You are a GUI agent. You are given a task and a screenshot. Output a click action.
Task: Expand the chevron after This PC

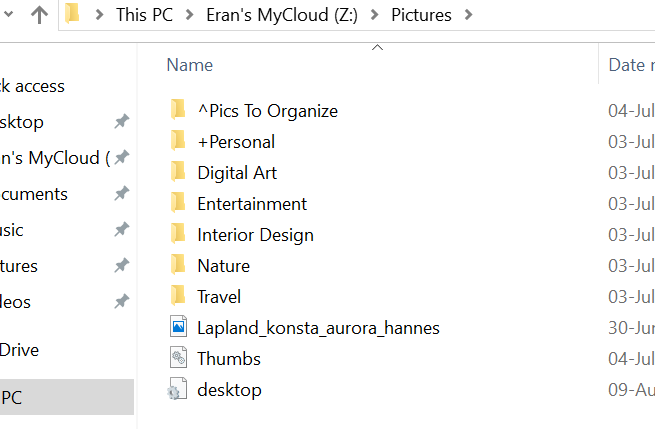point(190,15)
